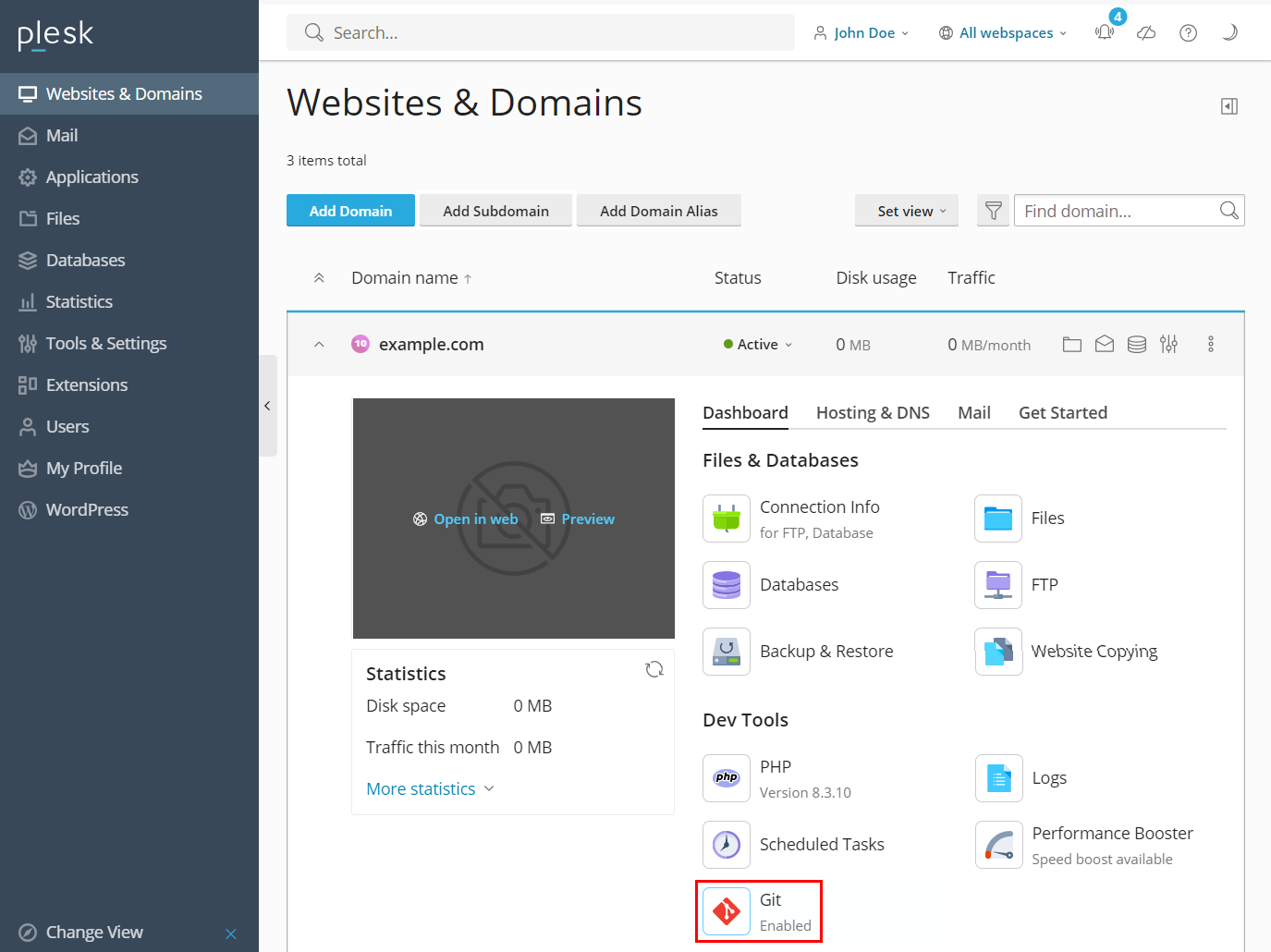The image size is (1271, 952).
Task: Switch to the Hosting & DNS tab
Action: point(873,413)
